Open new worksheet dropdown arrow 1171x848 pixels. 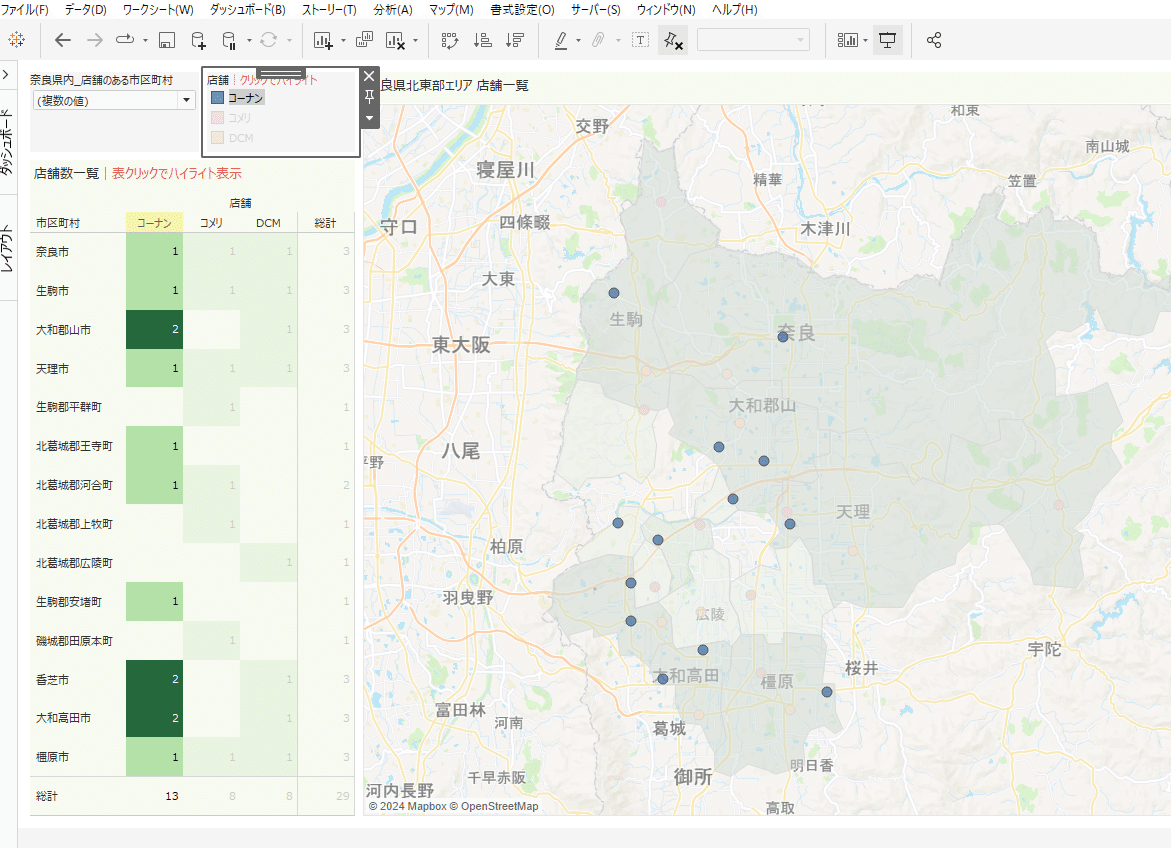pyautogui.click(x=343, y=40)
